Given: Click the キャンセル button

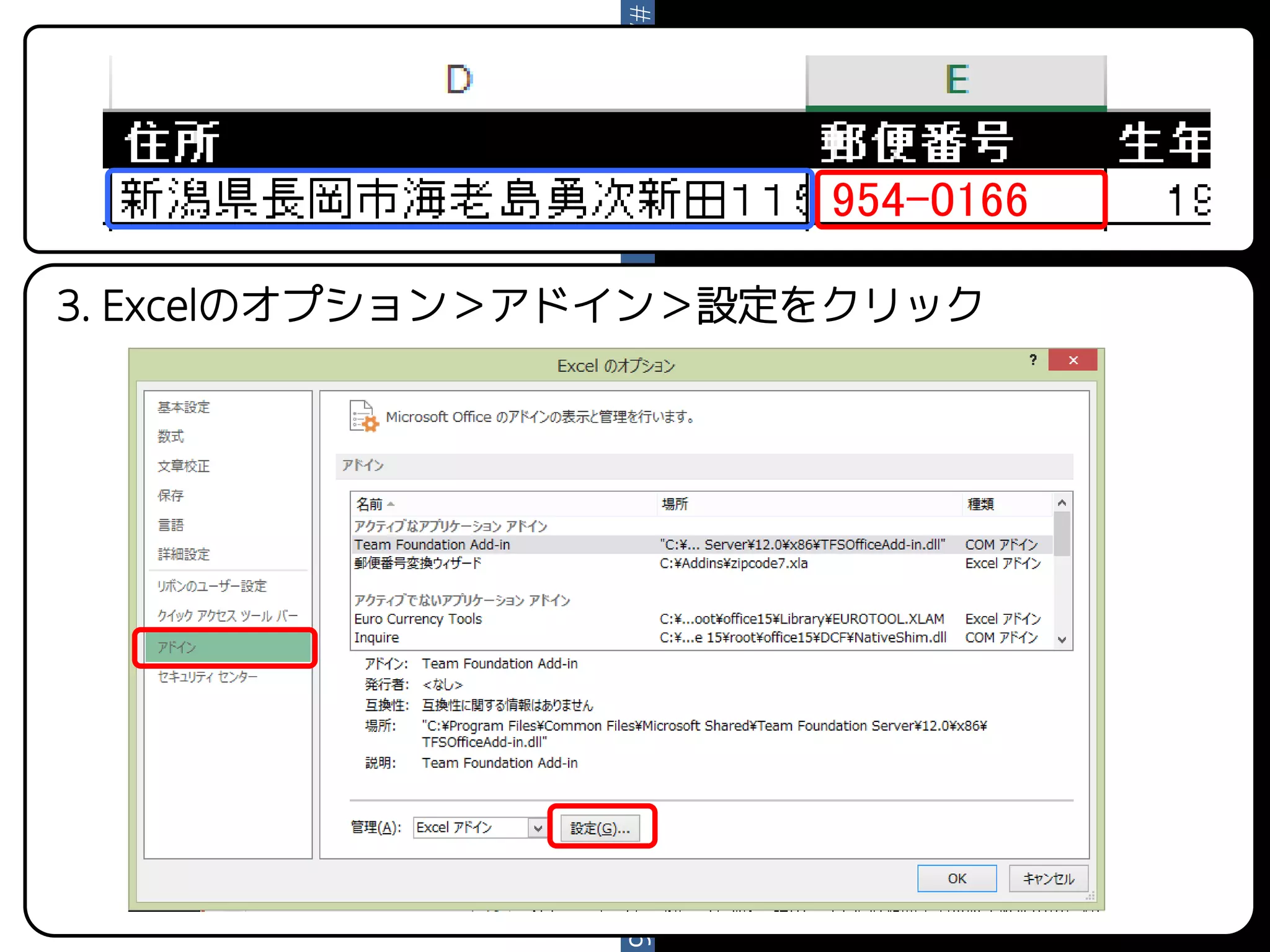Looking at the screenshot, I should pyautogui.click(x=1049, y=878).
